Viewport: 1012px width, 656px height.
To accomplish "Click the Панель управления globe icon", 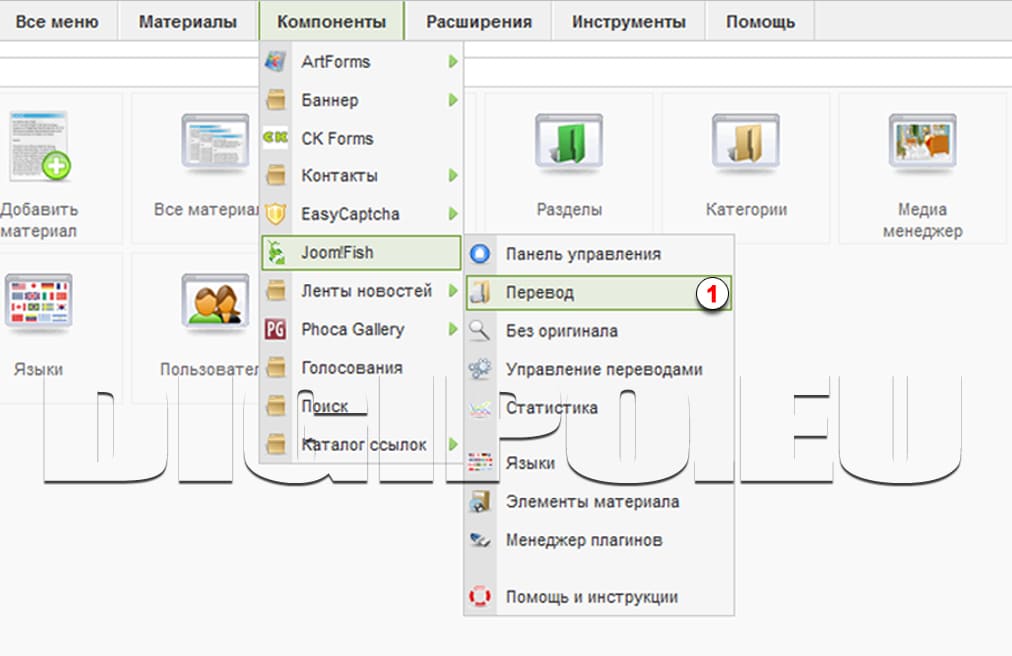I will [x=479, y=253].
